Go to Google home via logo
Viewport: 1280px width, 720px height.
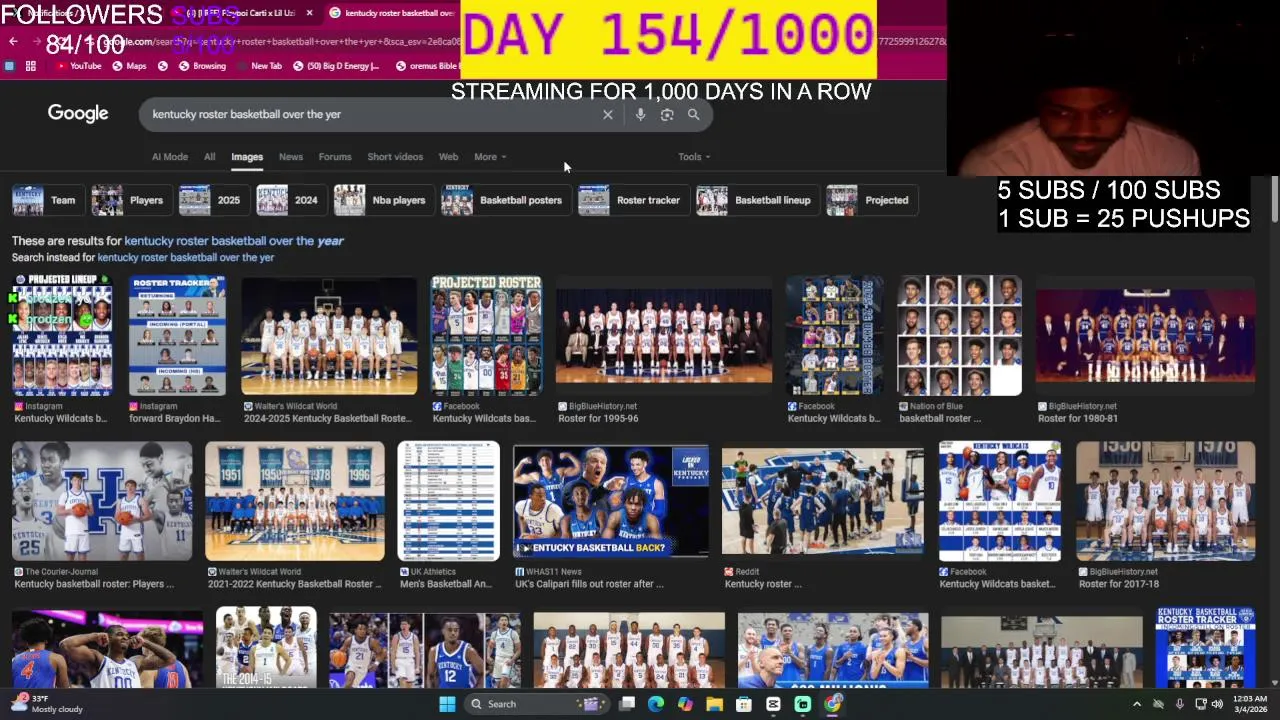click(x=78, y=113)
